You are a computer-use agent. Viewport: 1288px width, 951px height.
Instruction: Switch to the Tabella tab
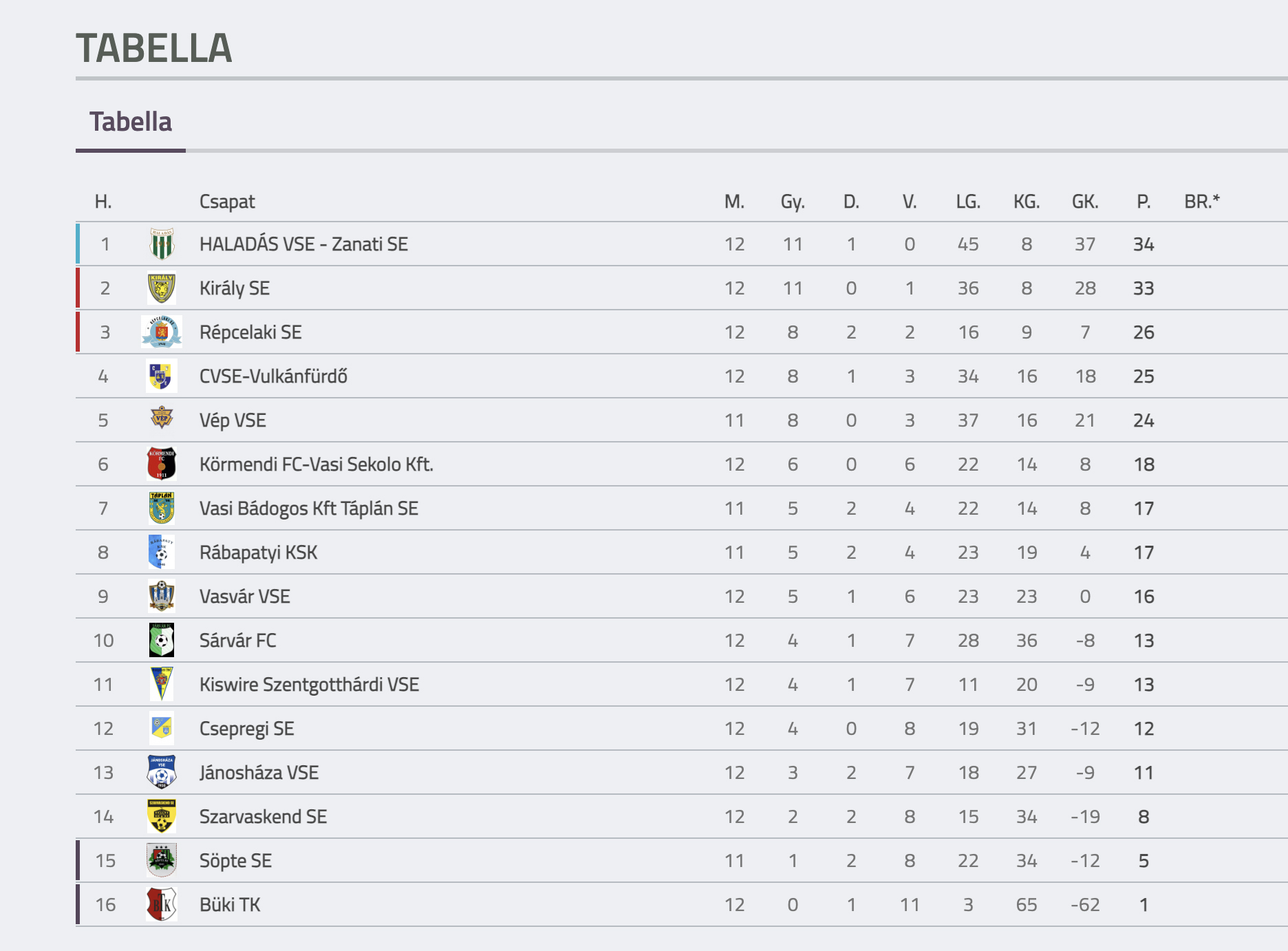click(131, 122)
